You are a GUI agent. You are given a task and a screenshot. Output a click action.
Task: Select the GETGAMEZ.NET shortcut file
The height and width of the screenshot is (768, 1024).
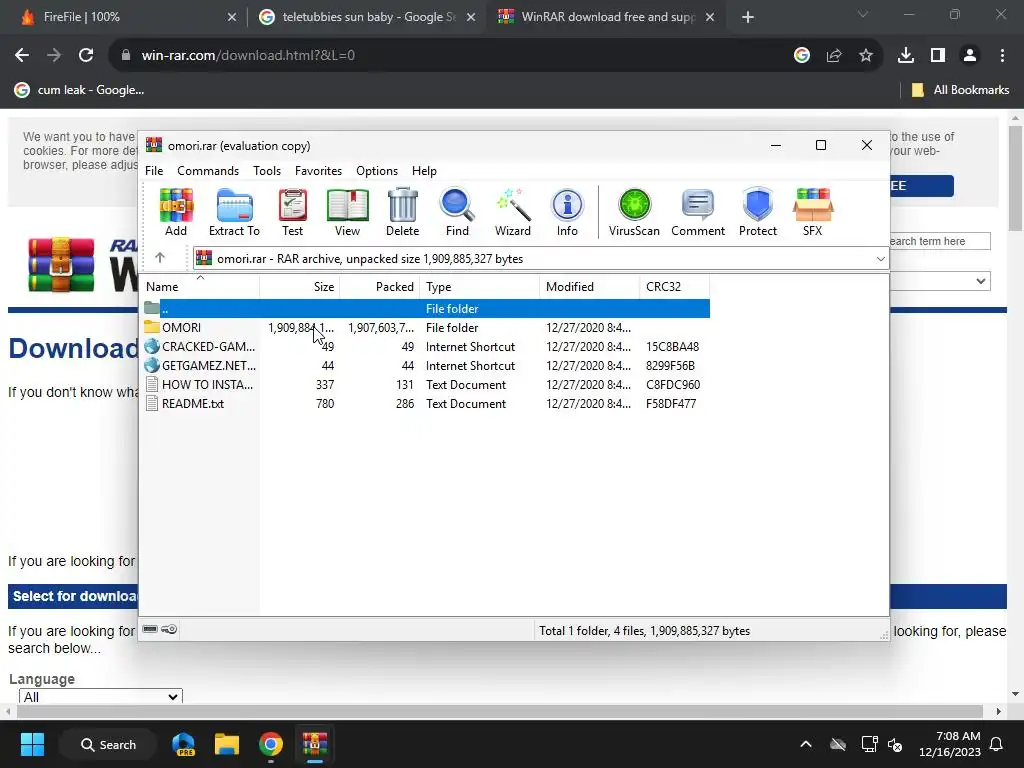[x=425, y=365]
